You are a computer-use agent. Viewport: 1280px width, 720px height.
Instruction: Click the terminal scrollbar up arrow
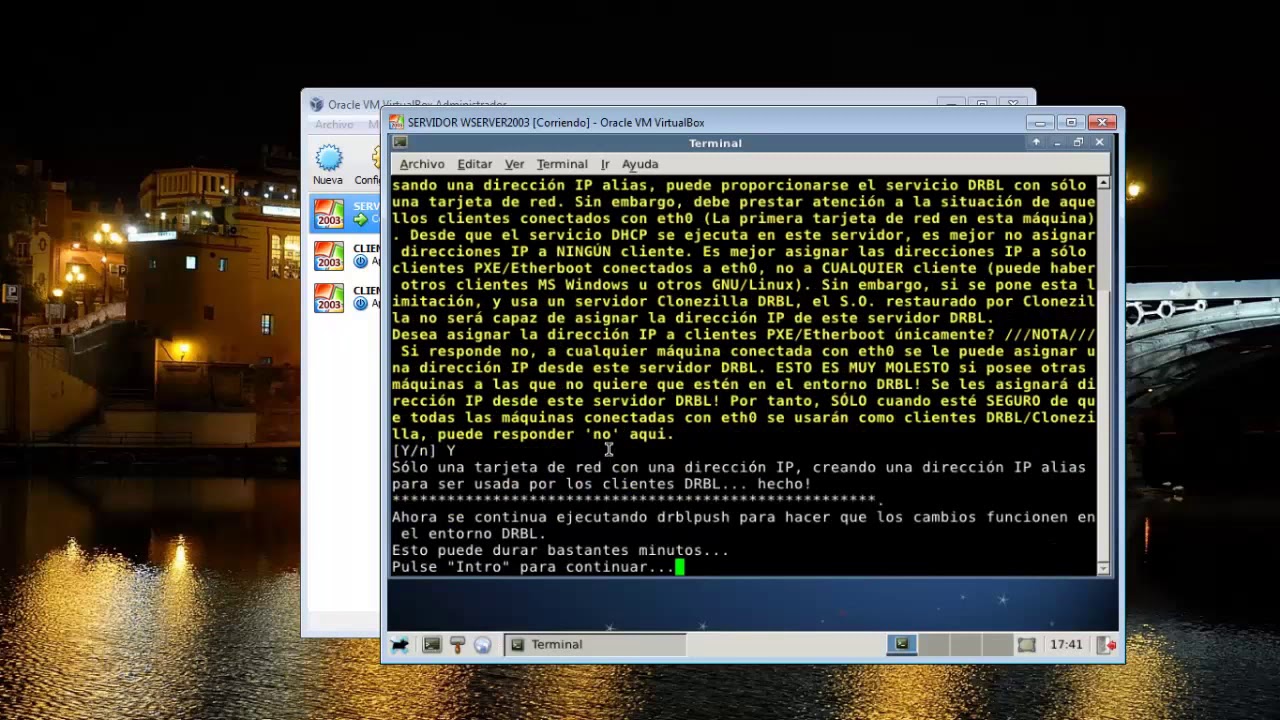click(1103, 184)
